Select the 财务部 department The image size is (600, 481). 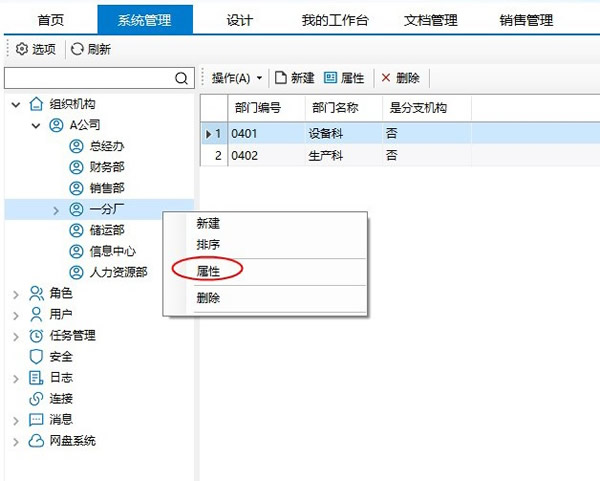pyautogui.click(x=106, y=168)
